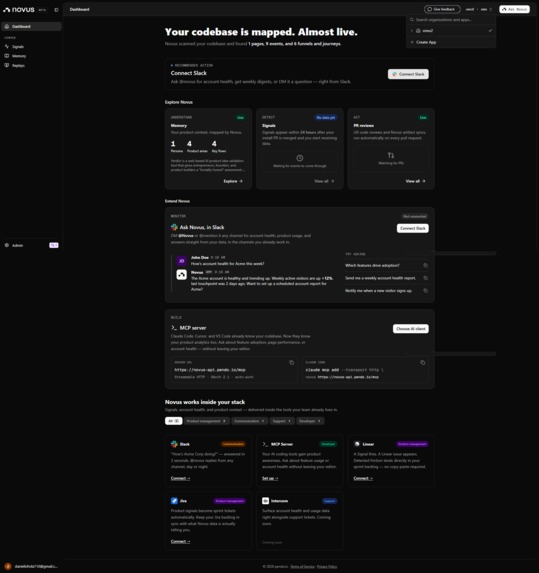This screenshot has width=539, height=573.
Task: Click the MCP Server terminal icon in integrations grid
Action: click(265, 444)
